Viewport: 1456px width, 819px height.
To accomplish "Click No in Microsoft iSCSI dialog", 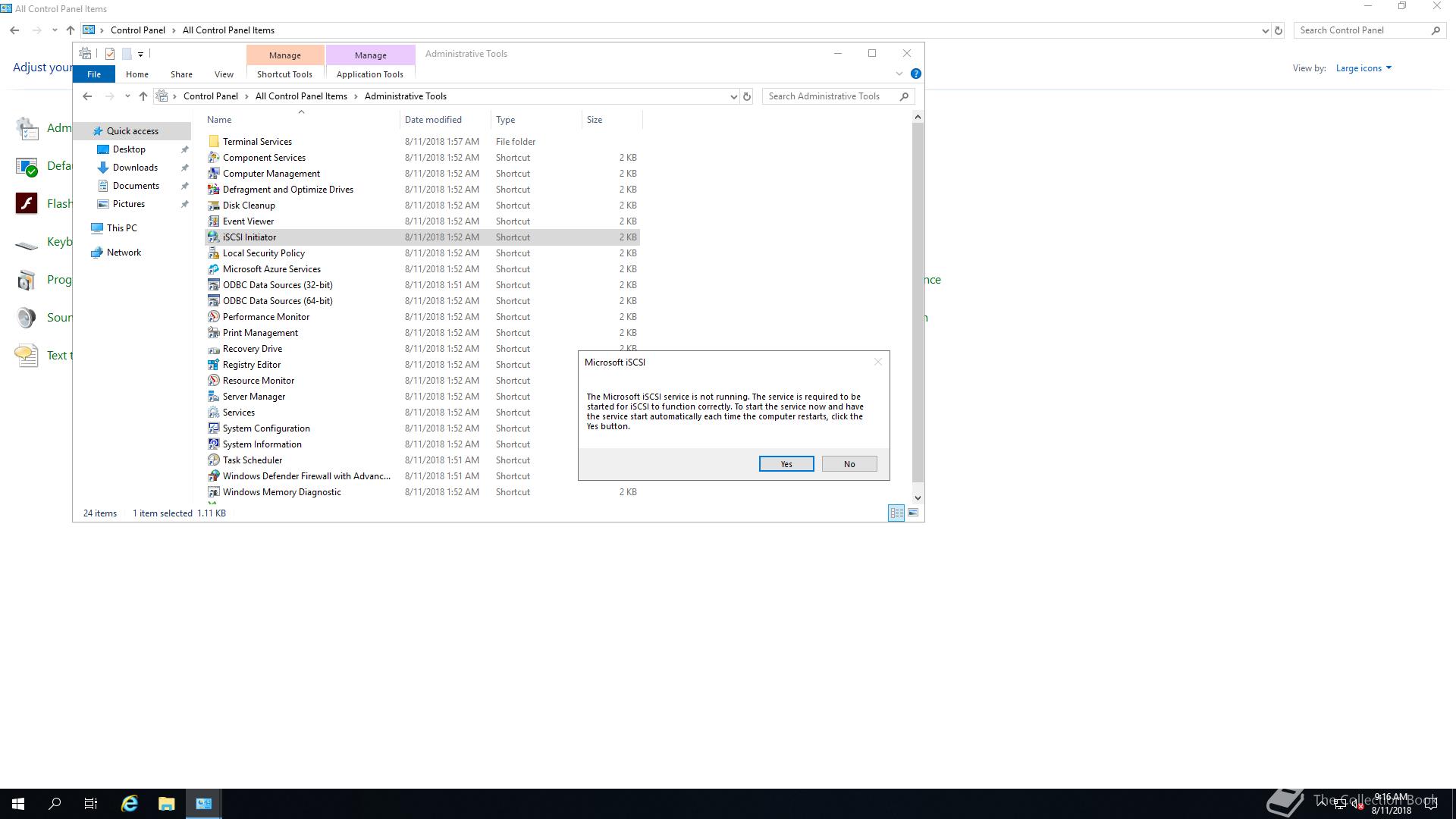I will pyautogui.click(x=849, y=464).
